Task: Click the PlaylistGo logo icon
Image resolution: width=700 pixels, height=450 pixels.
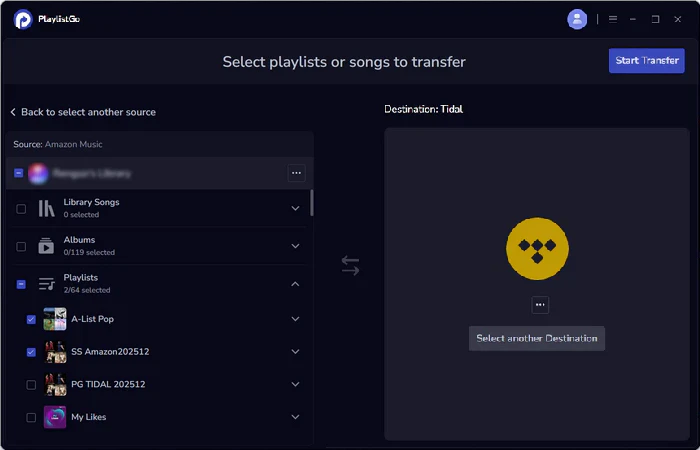Action: pyautogui.click(x=23, y=20)
